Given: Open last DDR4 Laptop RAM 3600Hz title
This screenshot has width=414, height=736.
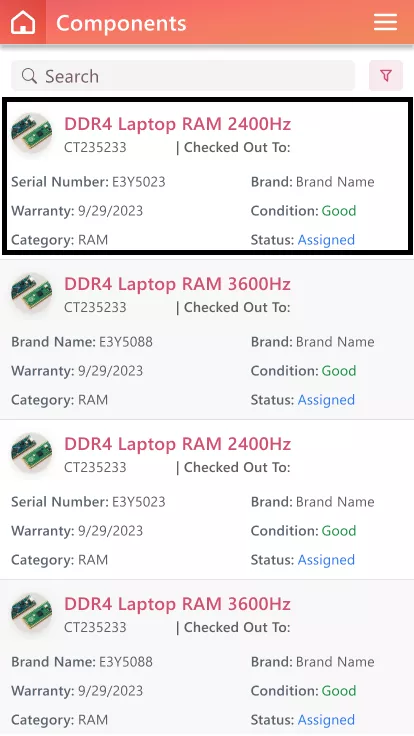Looking at the screenshot, I should 177,604.
